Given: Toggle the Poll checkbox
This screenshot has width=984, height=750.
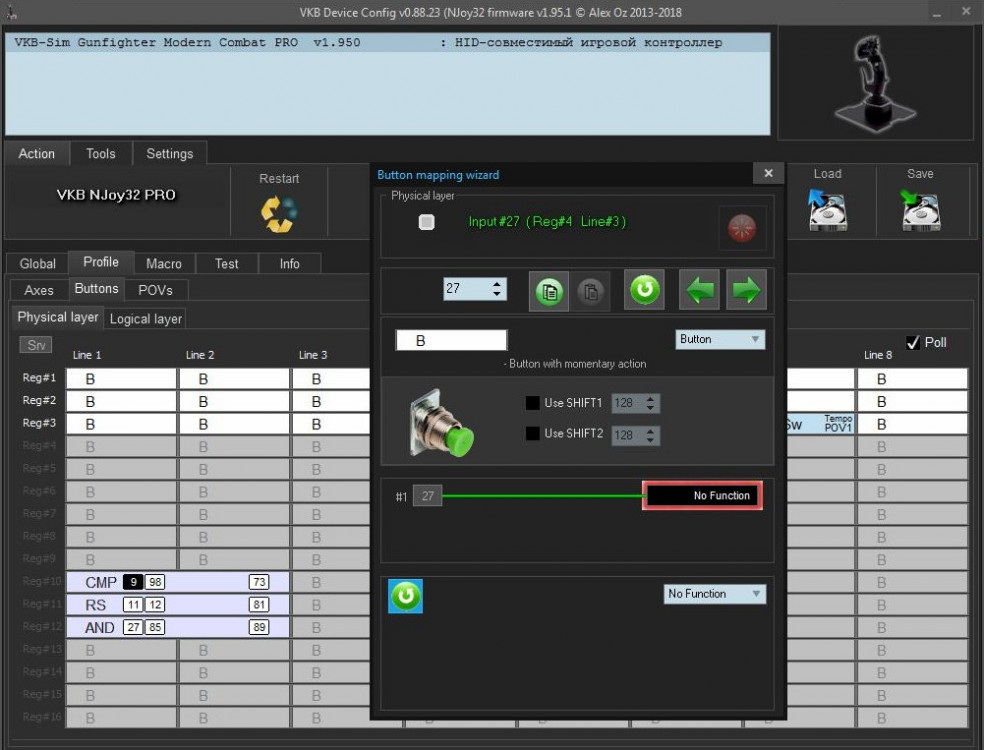Looking at the screenshot, I should click(x=912, y=342).
